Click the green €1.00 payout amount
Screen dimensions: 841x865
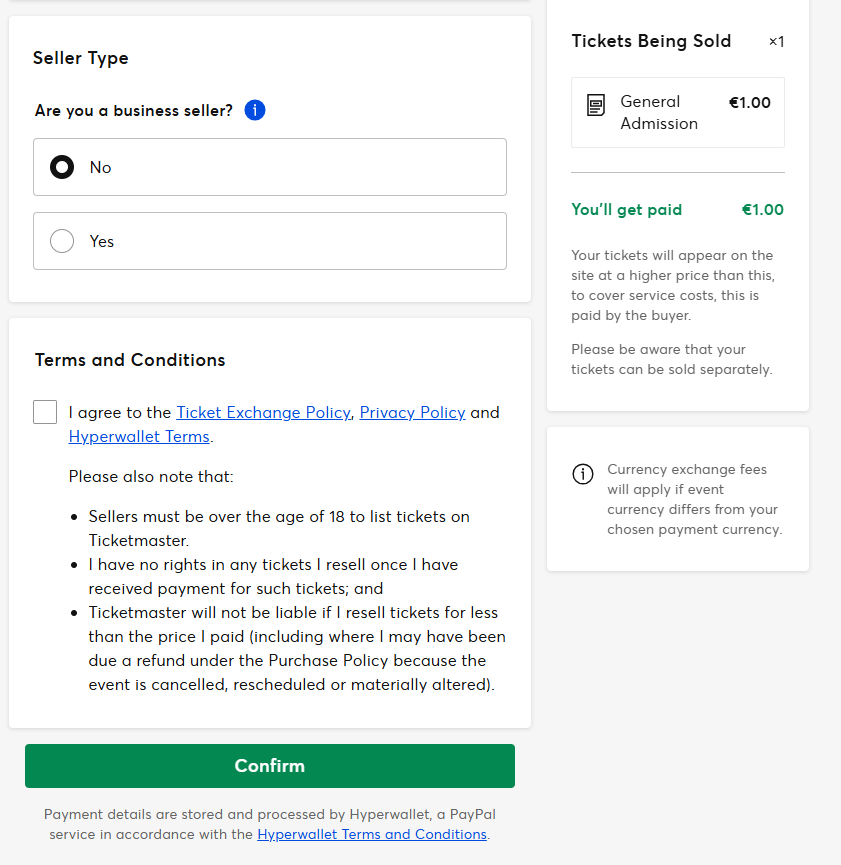tap(762, 210)
